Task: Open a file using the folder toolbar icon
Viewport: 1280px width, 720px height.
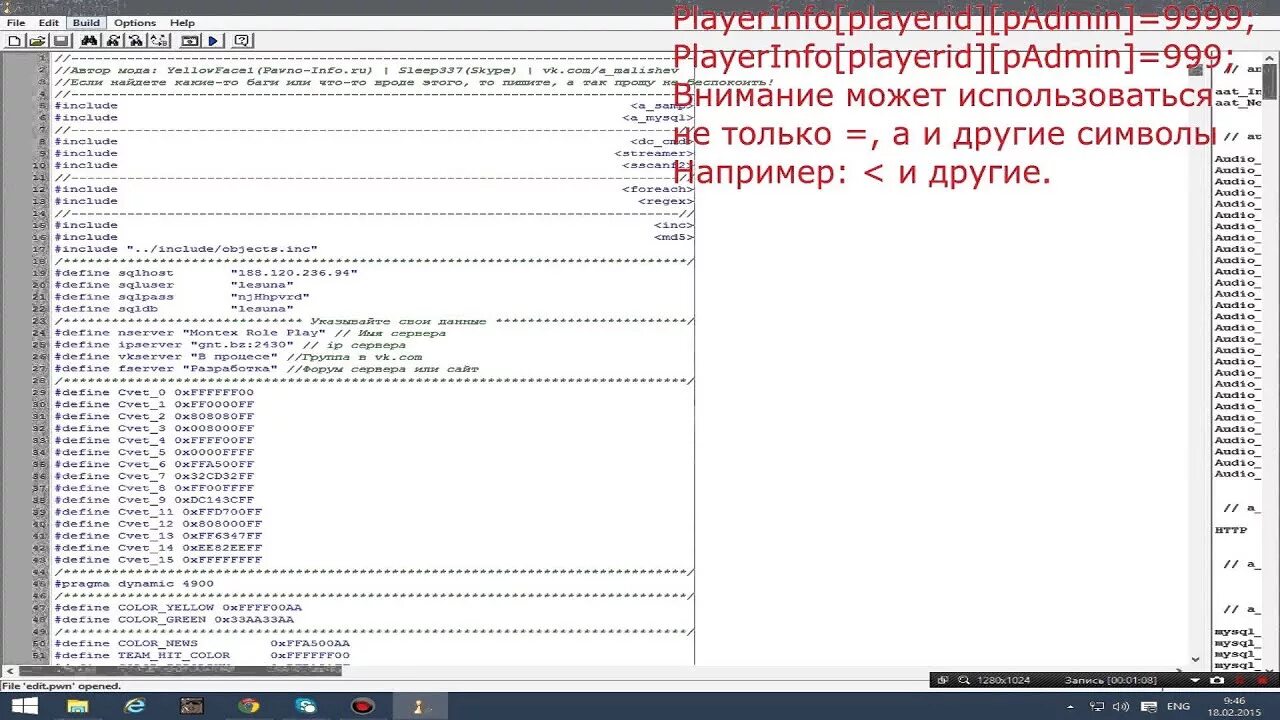Action: [x=38, y=40]
